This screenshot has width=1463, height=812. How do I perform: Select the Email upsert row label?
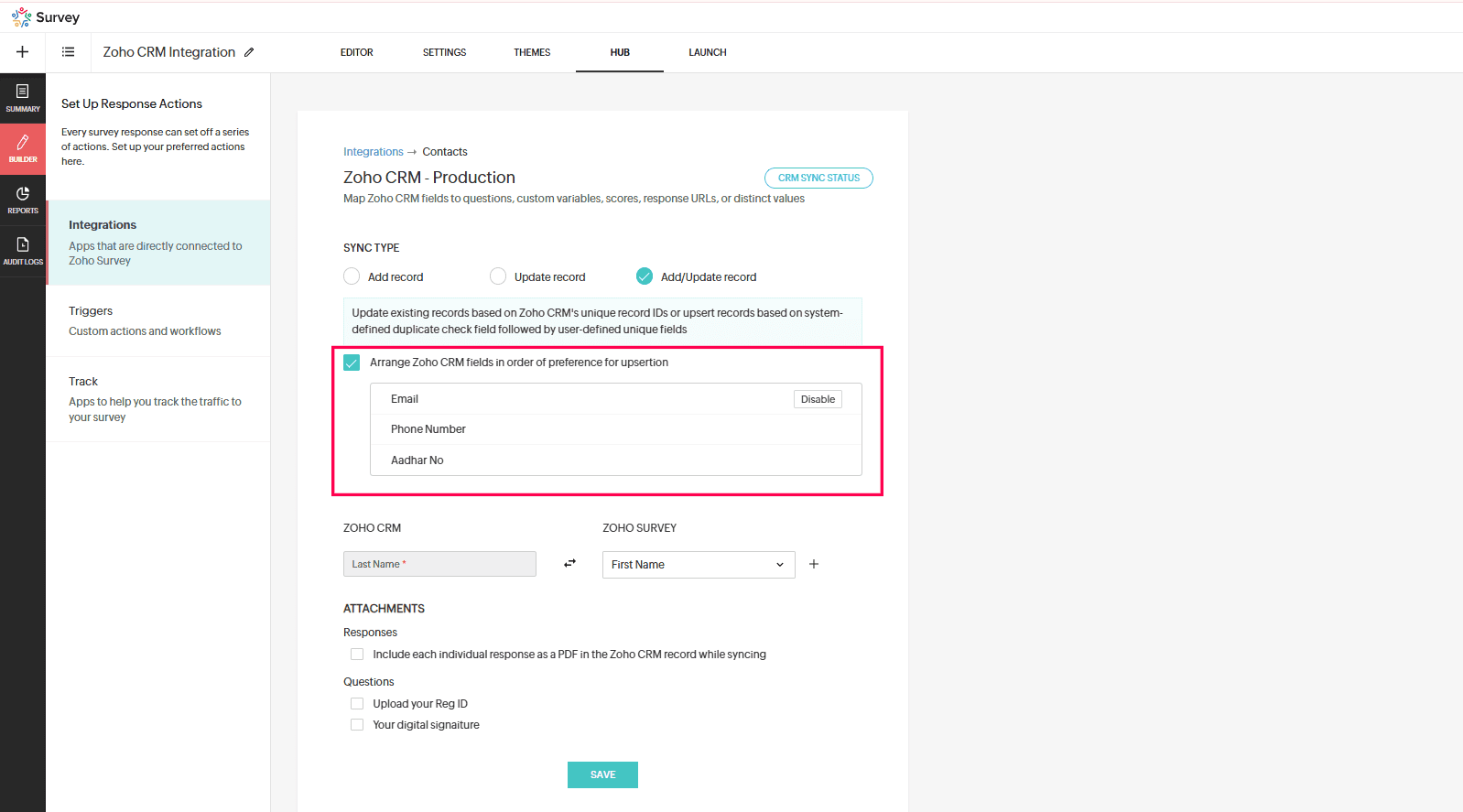[x=405, y=399]
